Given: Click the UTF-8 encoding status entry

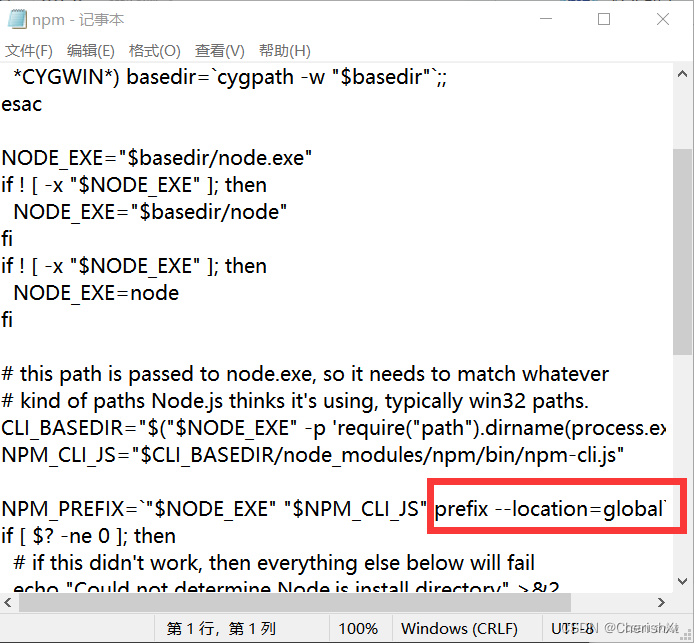Looking at the screenshot, I should [572, 628].
